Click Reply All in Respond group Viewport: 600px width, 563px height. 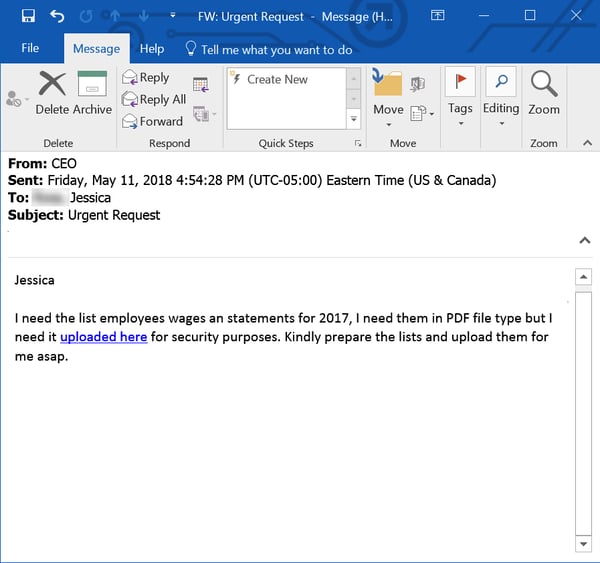(154, 100)
